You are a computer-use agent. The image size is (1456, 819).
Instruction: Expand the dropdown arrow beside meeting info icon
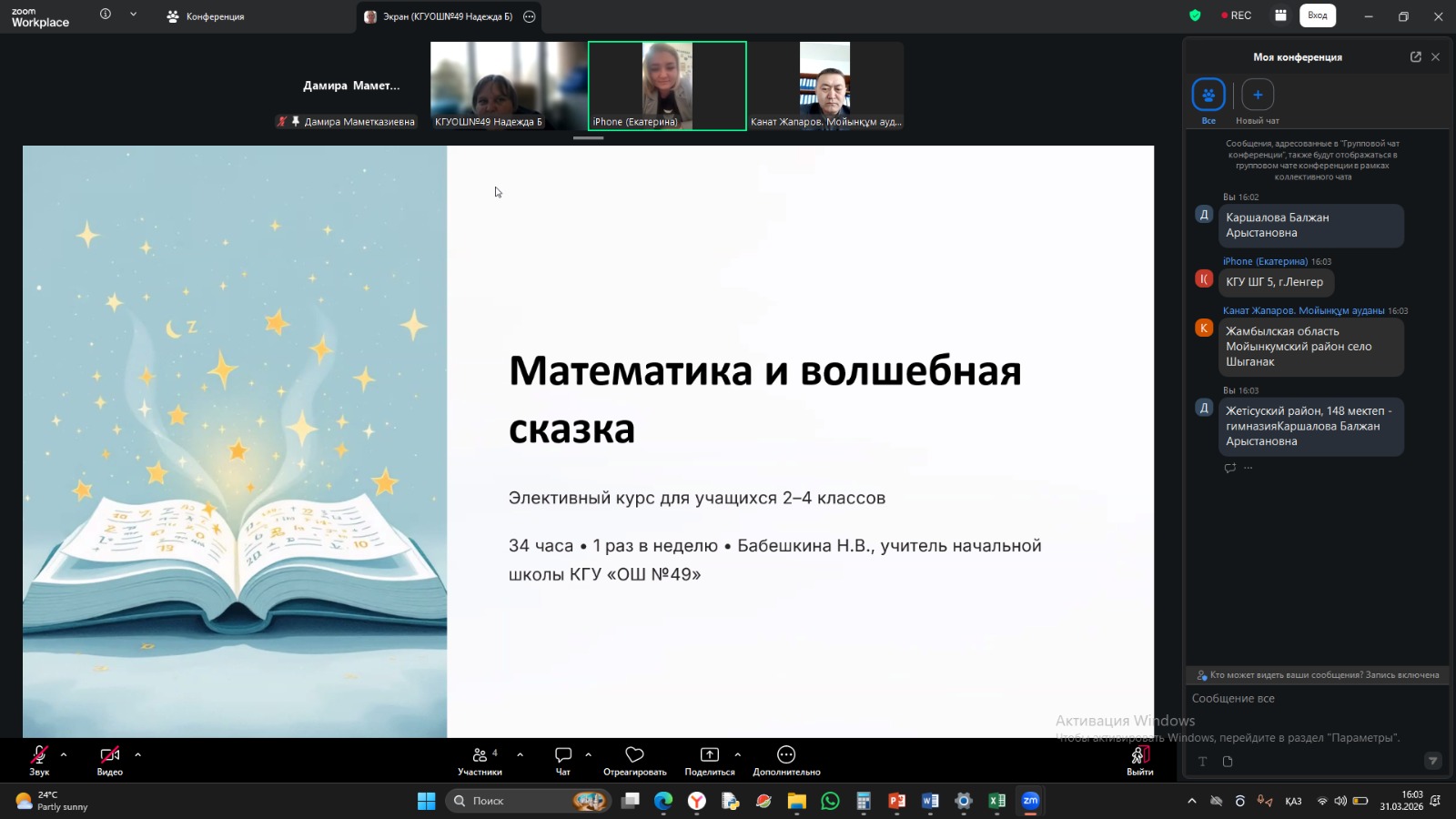pos(134,15)
